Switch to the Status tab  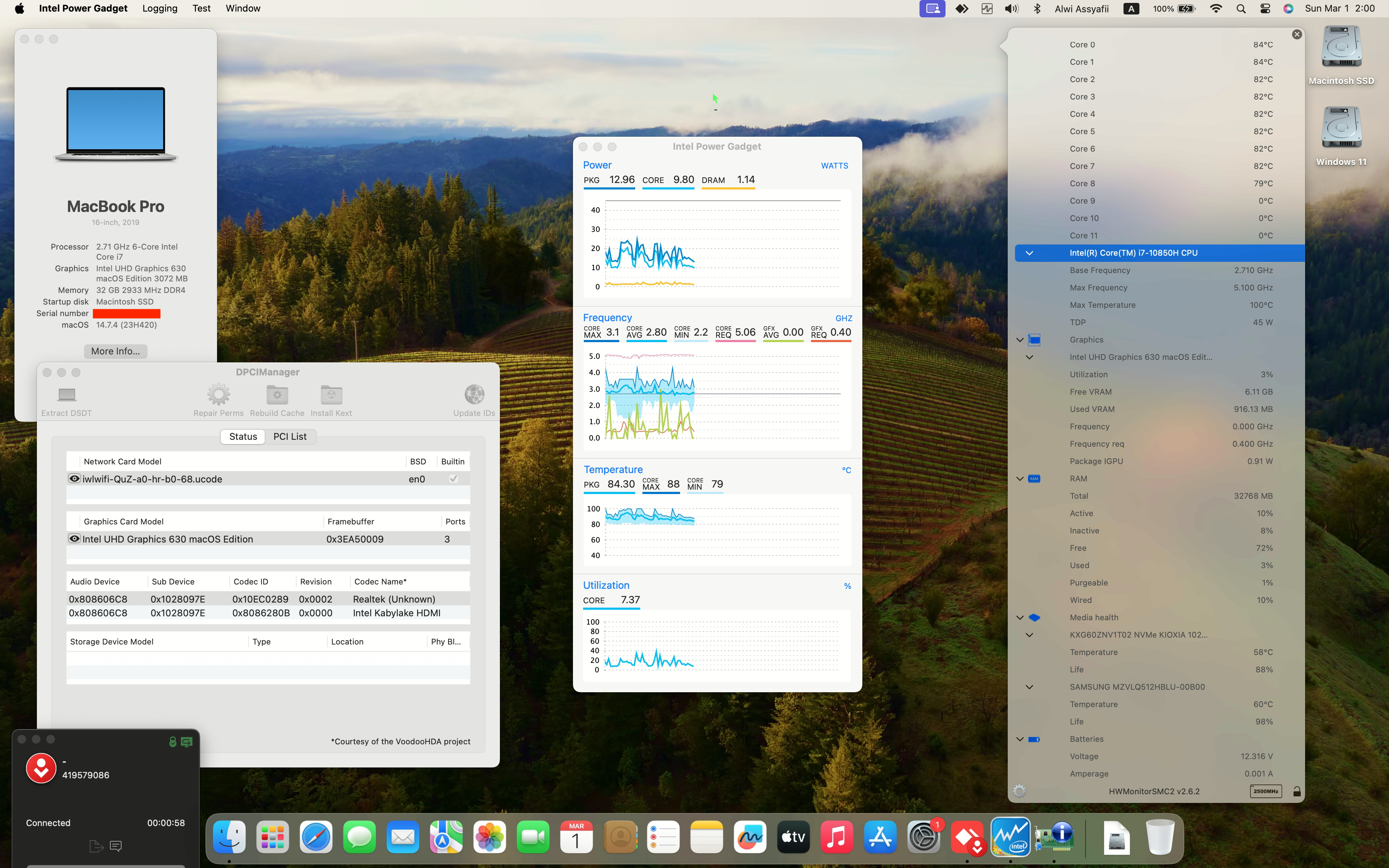243,436
